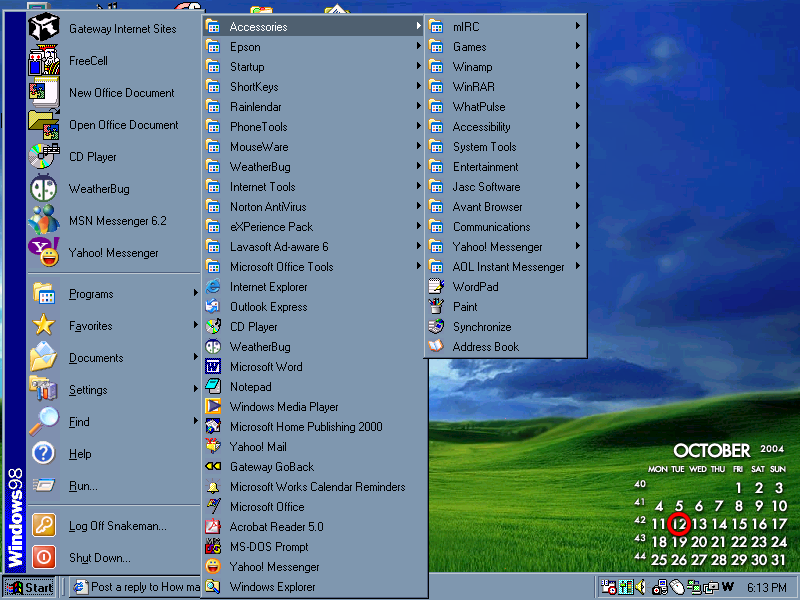Open the Norton AntiVirus program folder
Viewport: 800px width, 600px height.
tap(314, 207)
